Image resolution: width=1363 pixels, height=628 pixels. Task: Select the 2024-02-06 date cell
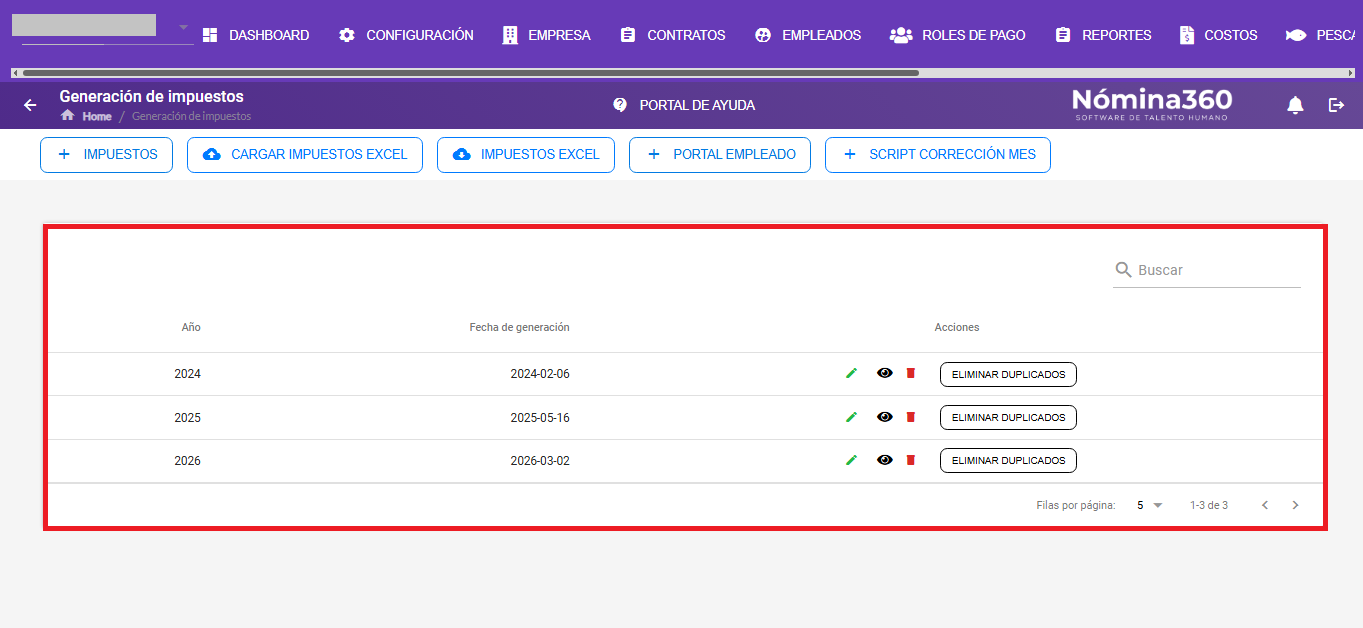(540, 374)
